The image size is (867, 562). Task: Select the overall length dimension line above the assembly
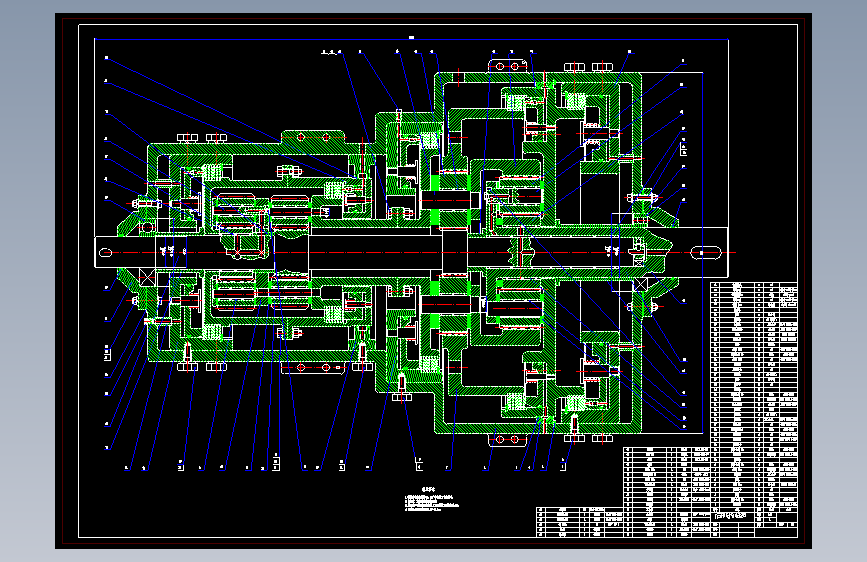411,39
